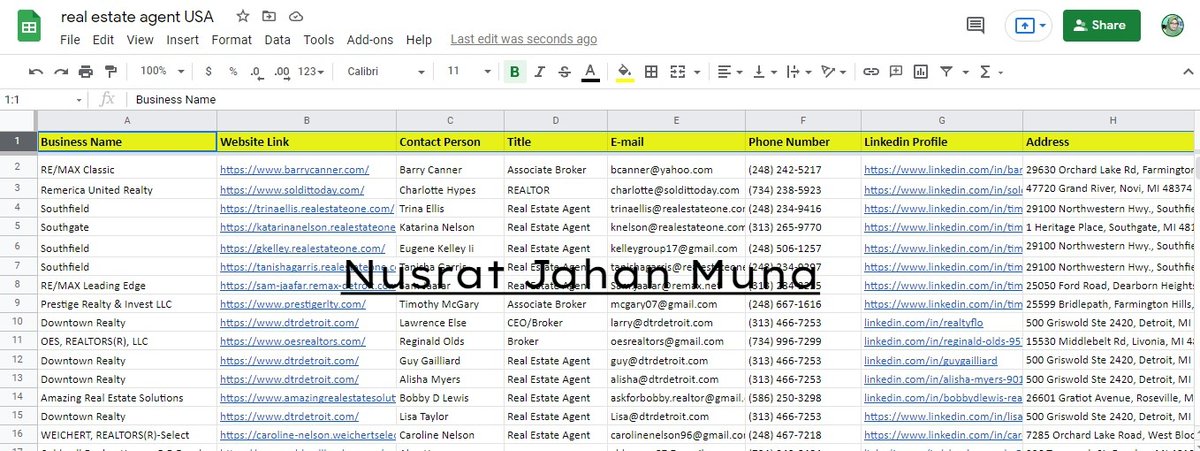Select column E header
Viewport: 1200px width, 451px height.
676,120
